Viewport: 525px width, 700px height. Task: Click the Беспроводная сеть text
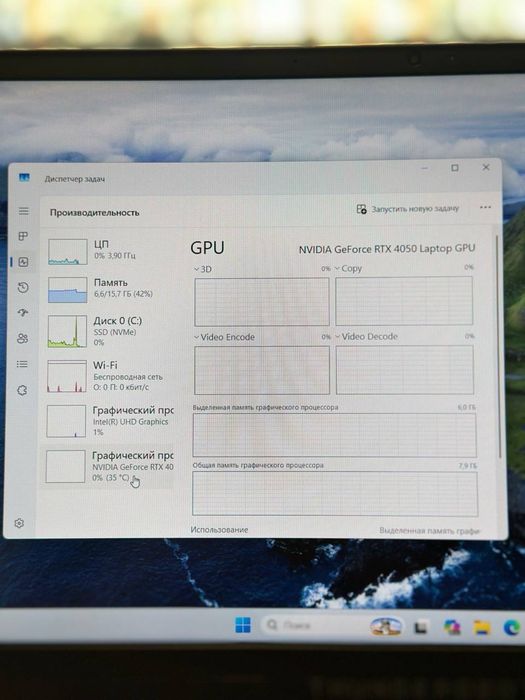tap(128, 377)
